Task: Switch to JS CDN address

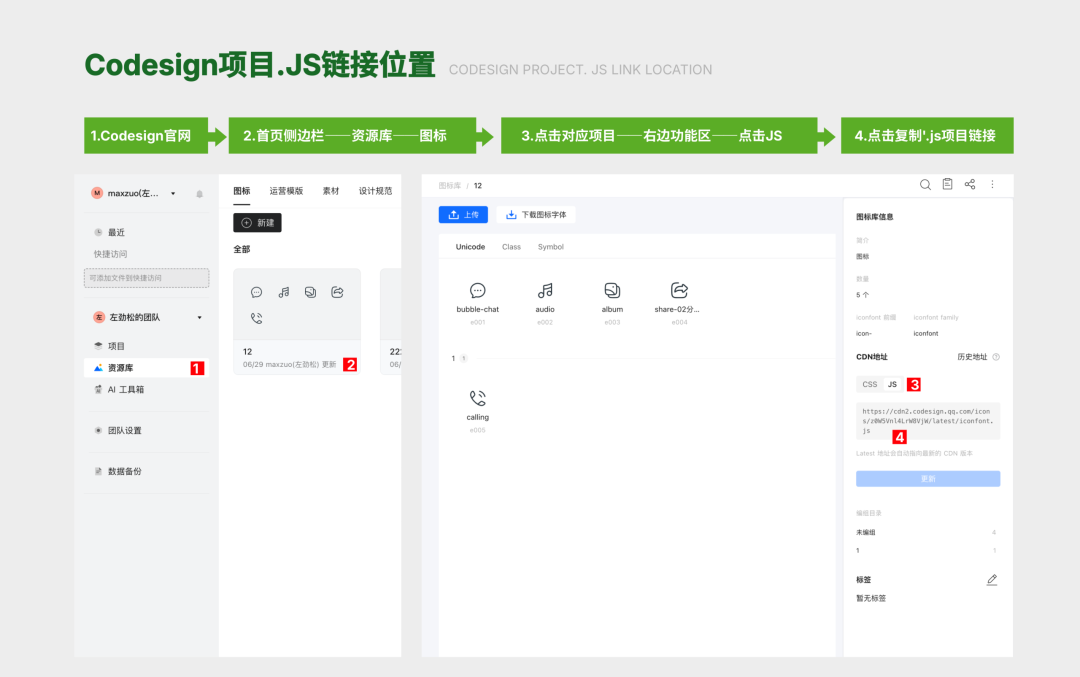Action: (x=893, y=384)
